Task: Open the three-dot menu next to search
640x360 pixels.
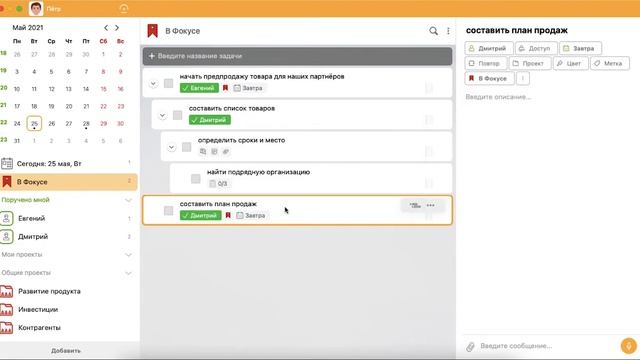Action: pyautogui.click(x=448, y=31)
